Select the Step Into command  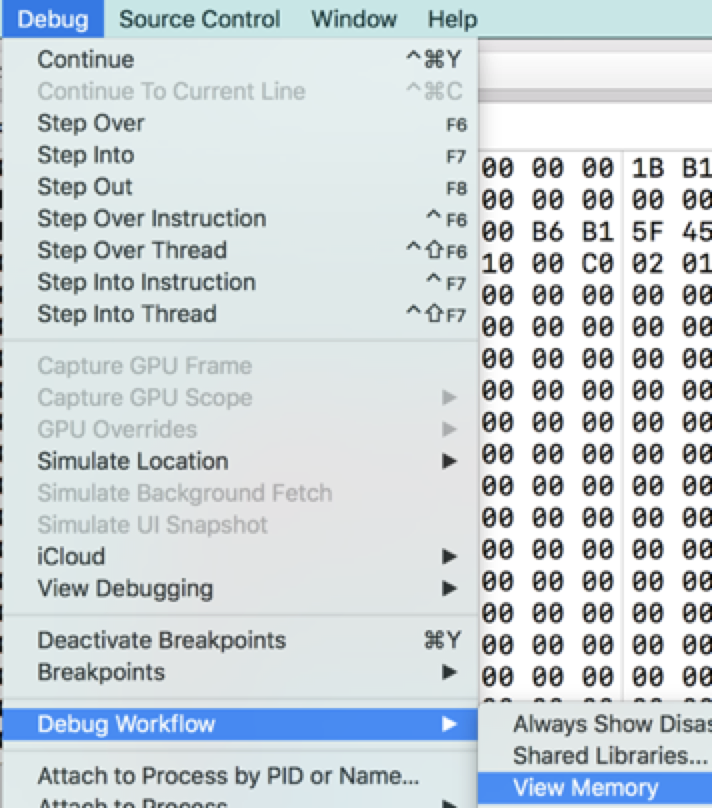click(240, 155)
